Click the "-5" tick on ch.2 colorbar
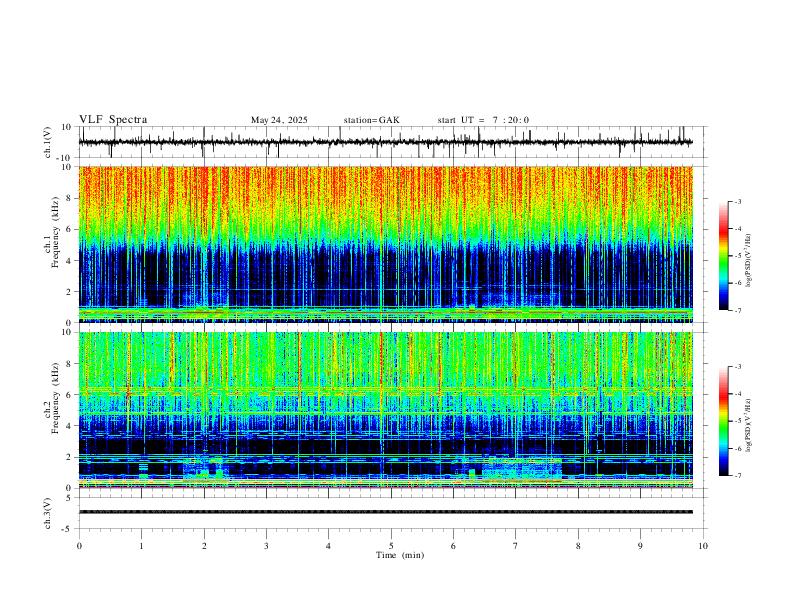This screenshot has width=792, height=612. [738, 421]
